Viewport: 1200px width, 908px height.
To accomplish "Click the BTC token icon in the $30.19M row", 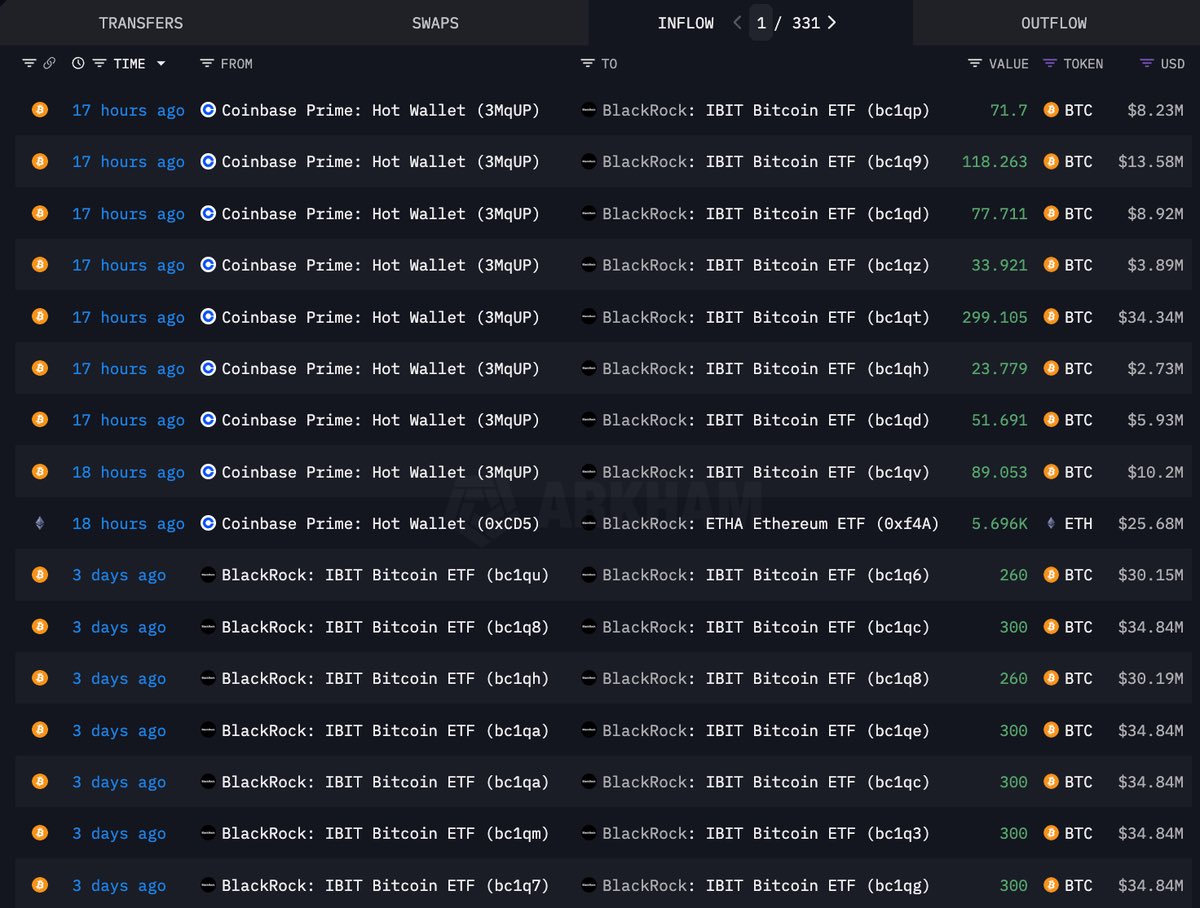I will (x=1051, y=678).
